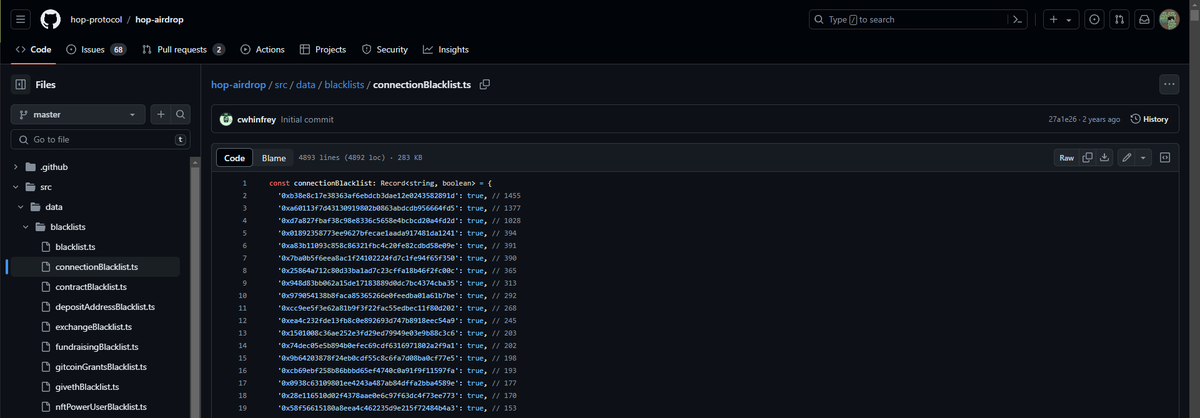Image resolution: width=1200 pixels, height=418 pixels.
Task: Collapse the src folder chevron
Action: [15, 187]
